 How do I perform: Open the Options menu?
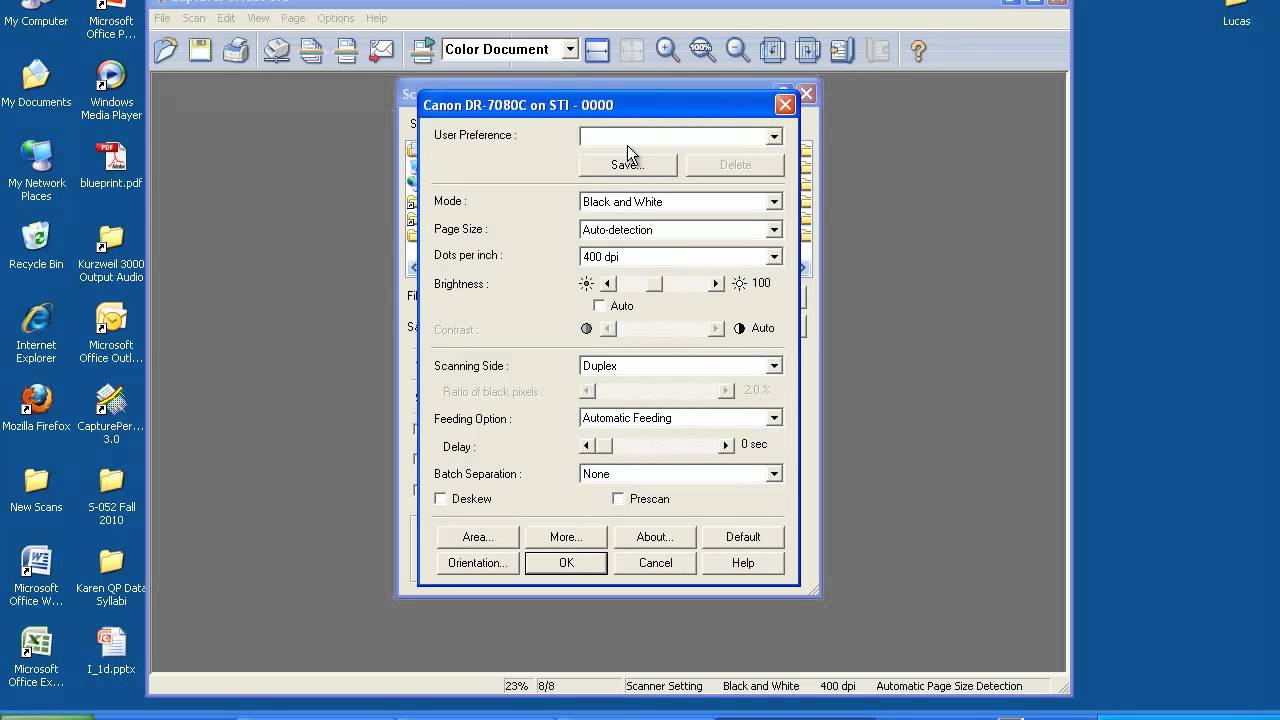[x=335, y=18]
